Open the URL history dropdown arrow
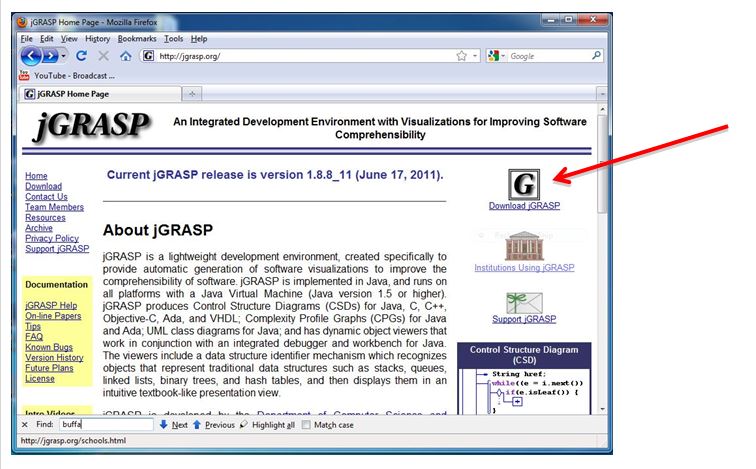Image resolution: width=756 pixels, height=469 pixels. coord(474,56)
